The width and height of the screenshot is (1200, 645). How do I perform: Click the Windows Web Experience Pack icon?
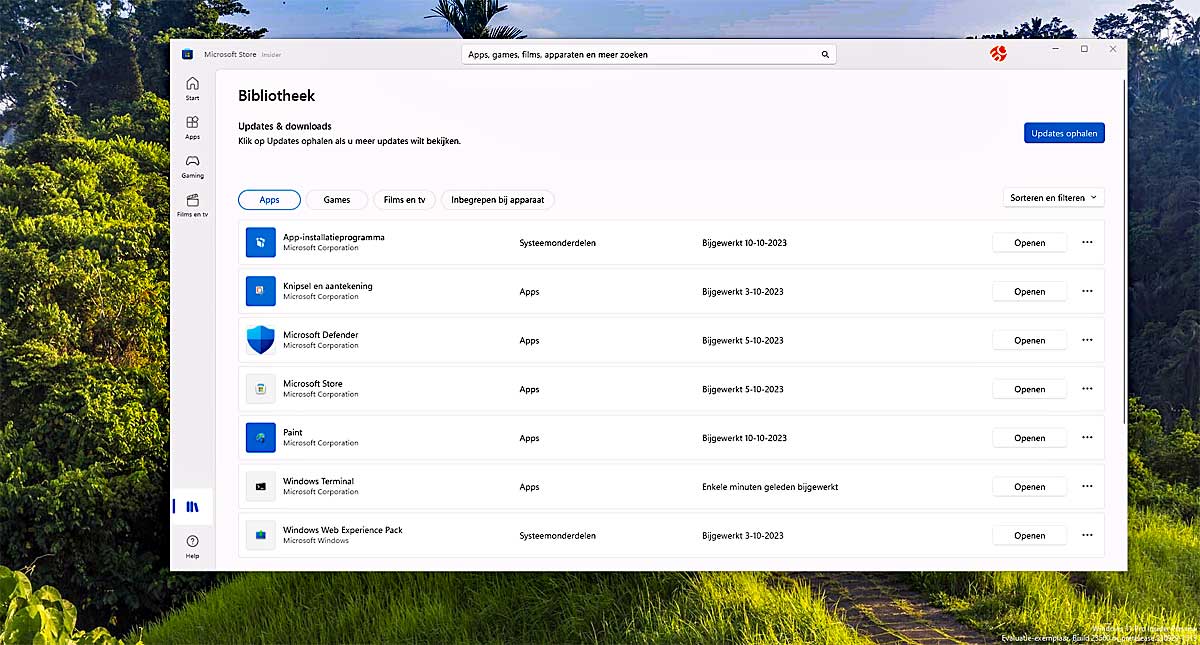(260, 535)
